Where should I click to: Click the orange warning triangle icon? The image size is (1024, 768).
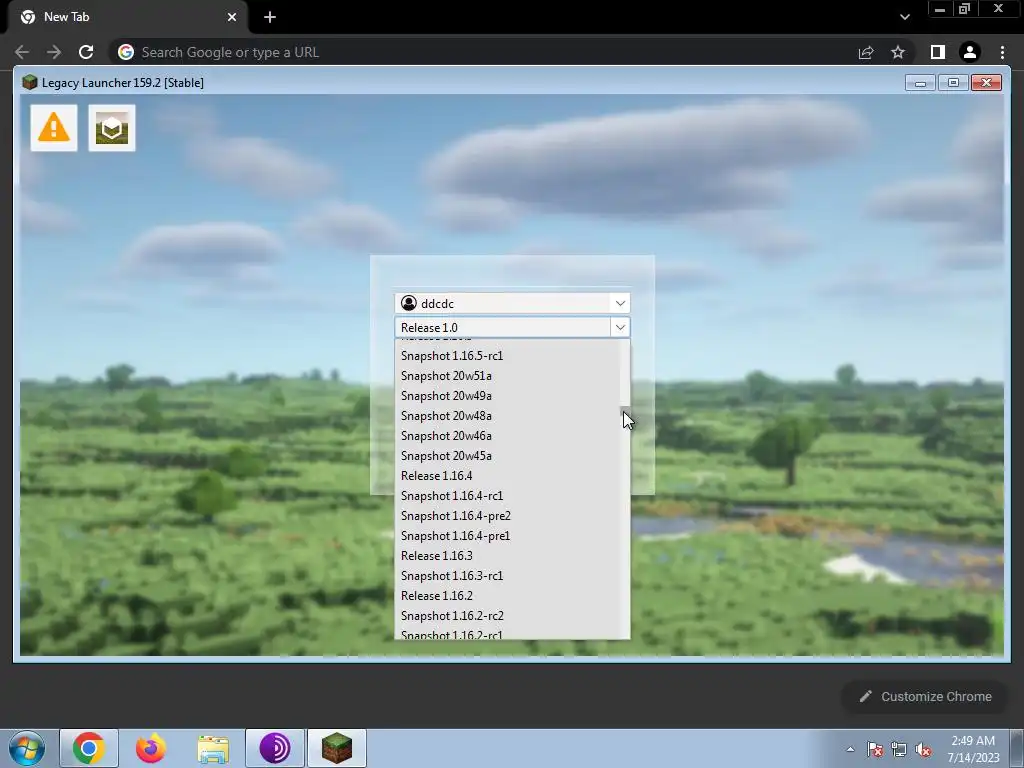point(54,128)
